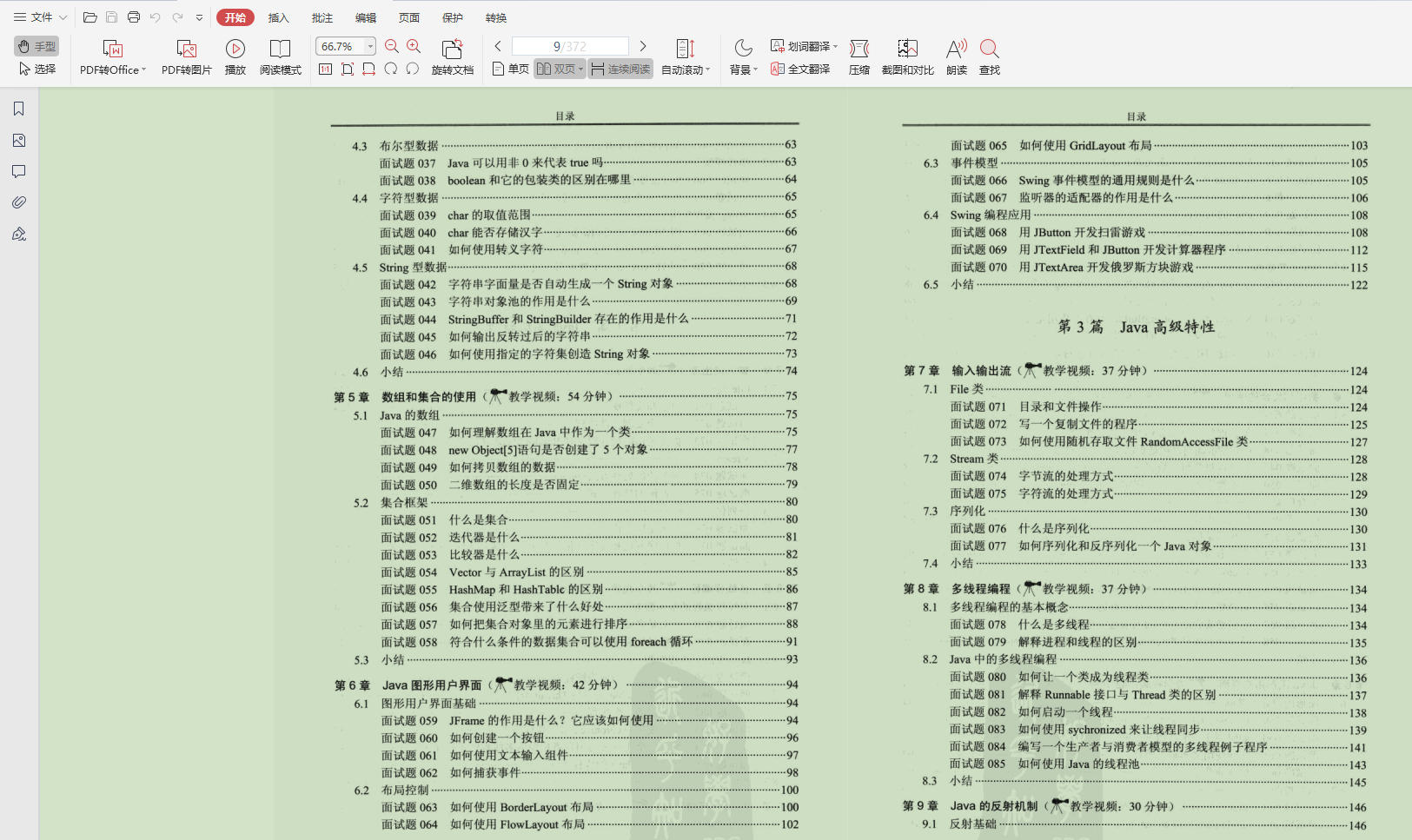The width and height of the screenshot is (1412, 840).
Task: Click the save disk icon
Action: coord(111,17)
